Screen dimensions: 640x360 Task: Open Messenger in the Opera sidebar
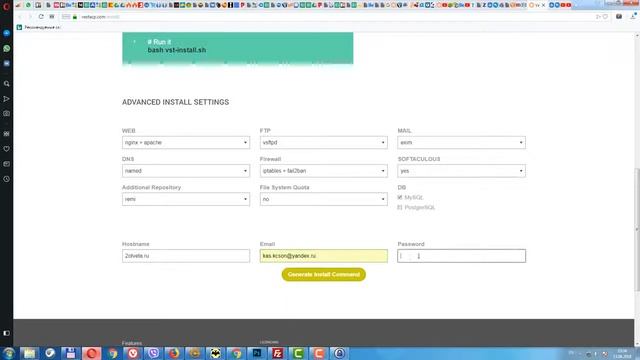click(7, 33)
